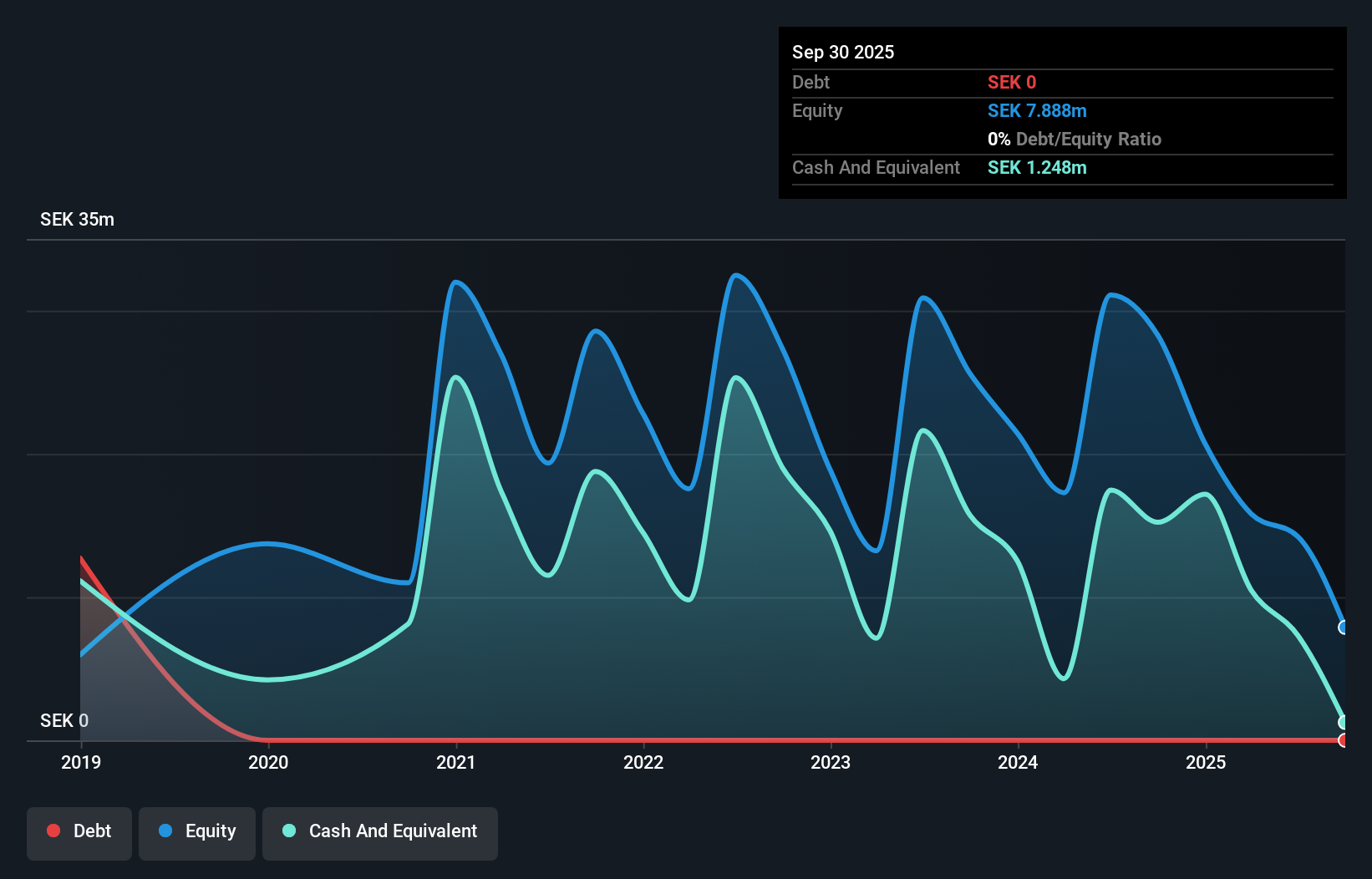Toggle the Equity series visibility
Image resolution: width=1372 pixels, height=879 pixels.
[197, 831]
